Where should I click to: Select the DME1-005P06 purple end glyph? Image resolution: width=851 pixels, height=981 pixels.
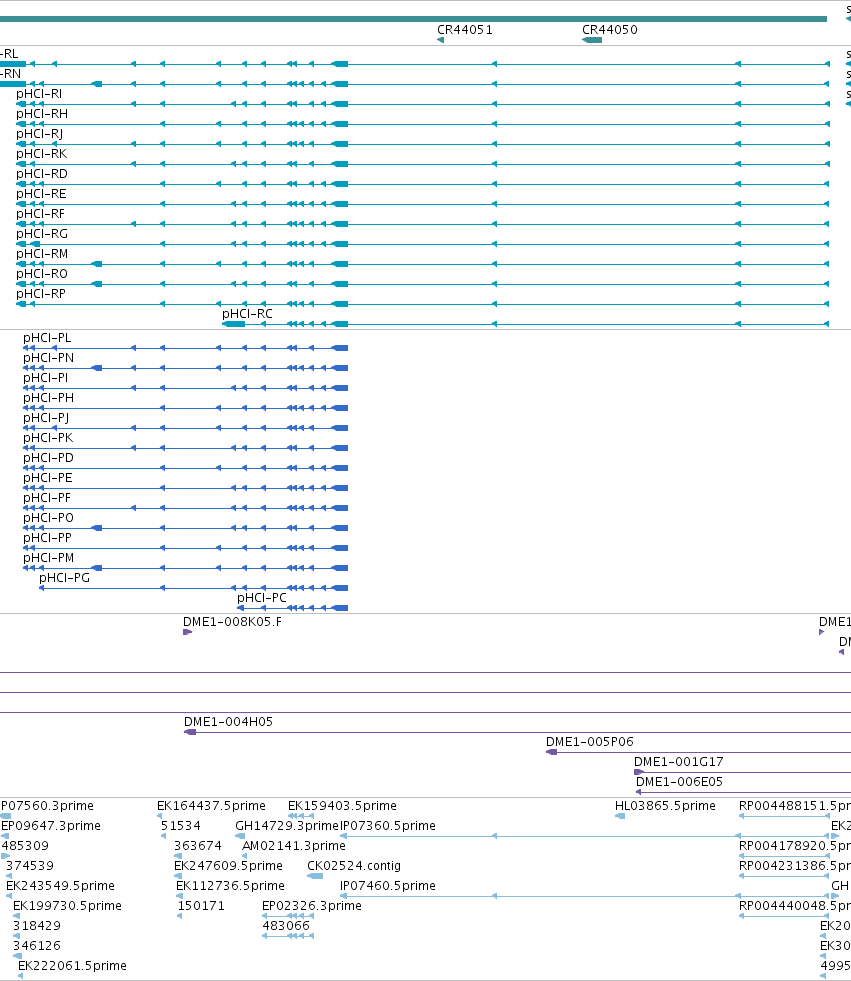click(551, 752)
